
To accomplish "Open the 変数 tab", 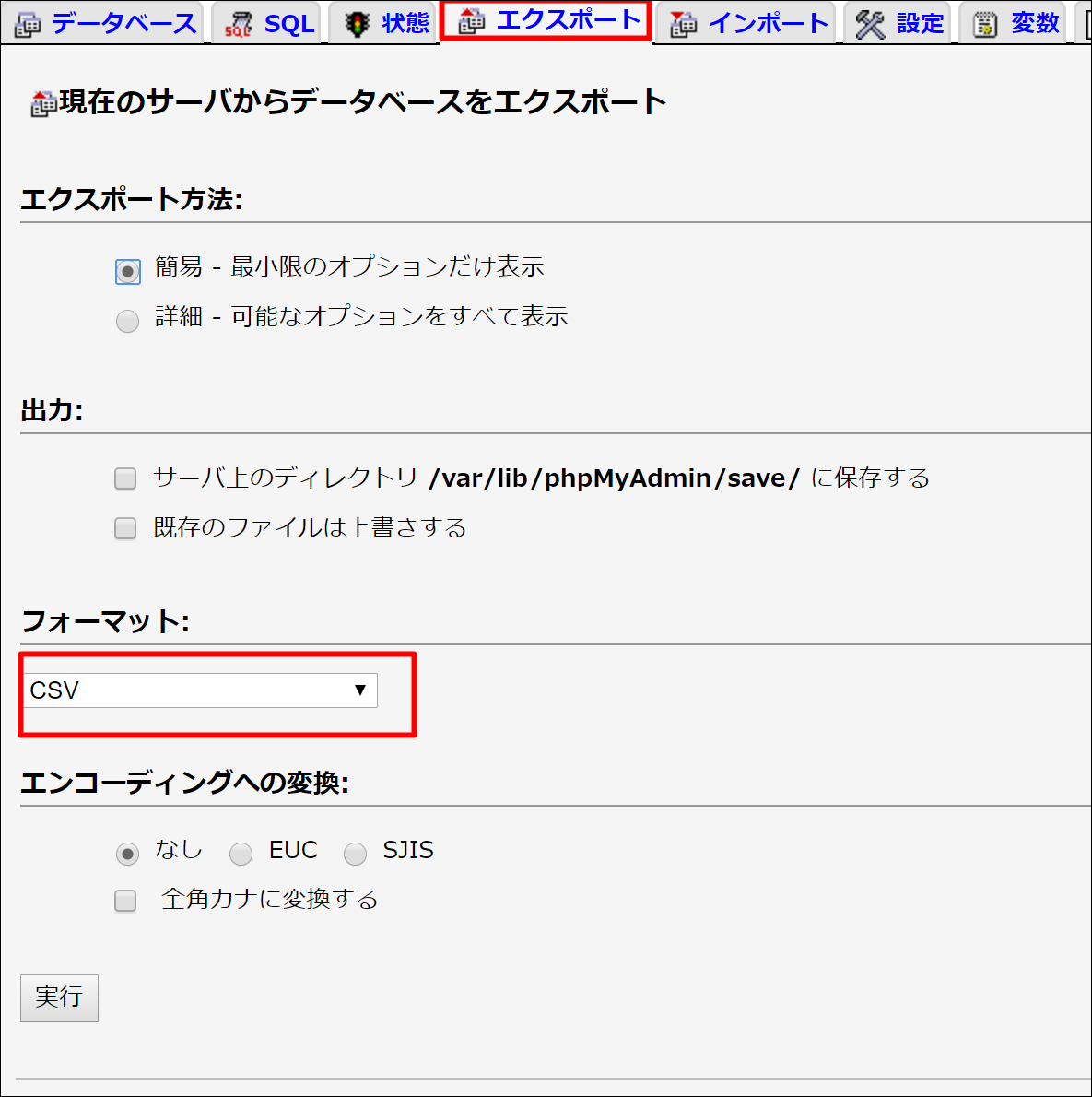I will point(1014,24).
